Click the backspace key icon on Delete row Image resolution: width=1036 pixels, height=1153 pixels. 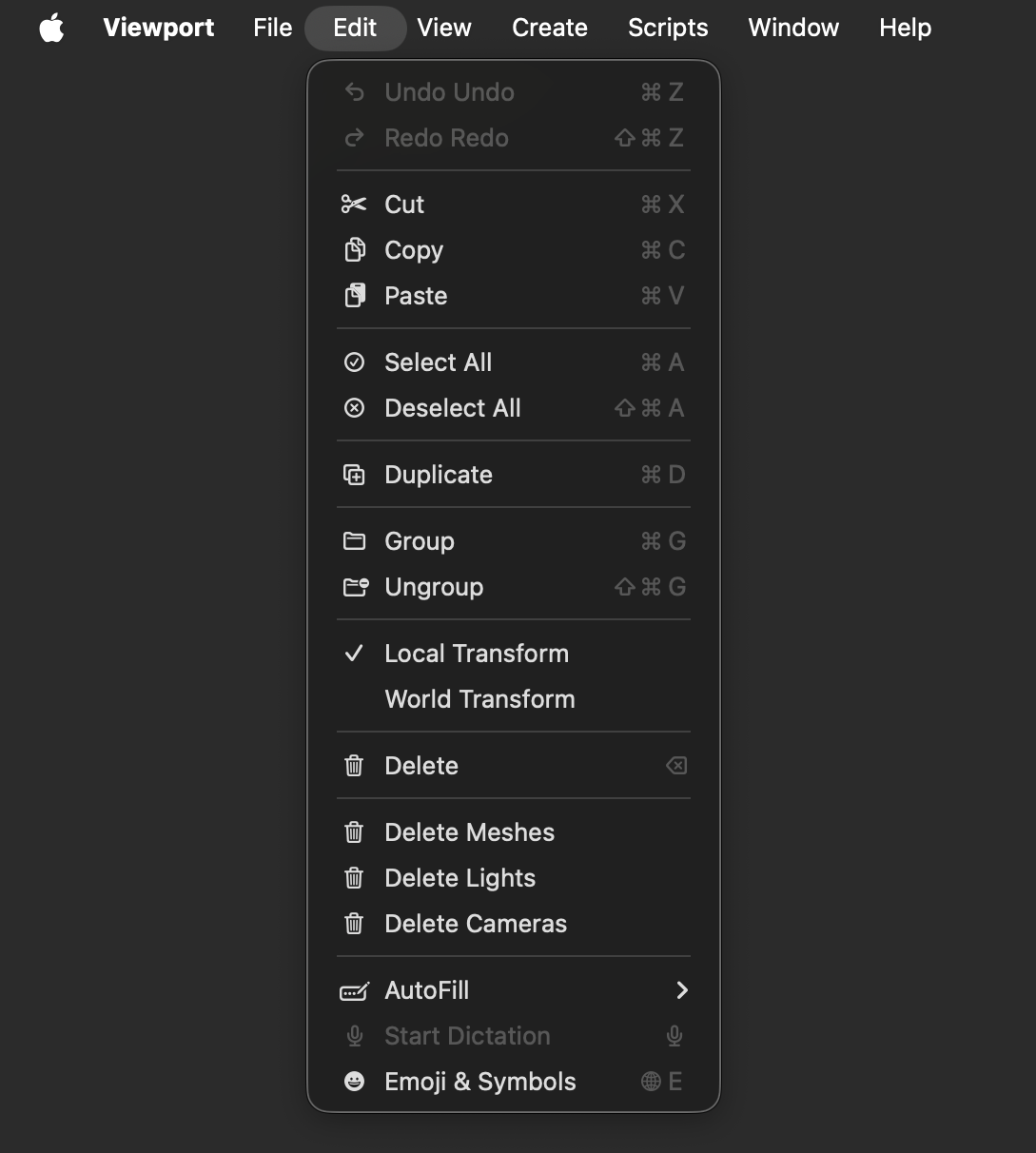coord(676,766)
